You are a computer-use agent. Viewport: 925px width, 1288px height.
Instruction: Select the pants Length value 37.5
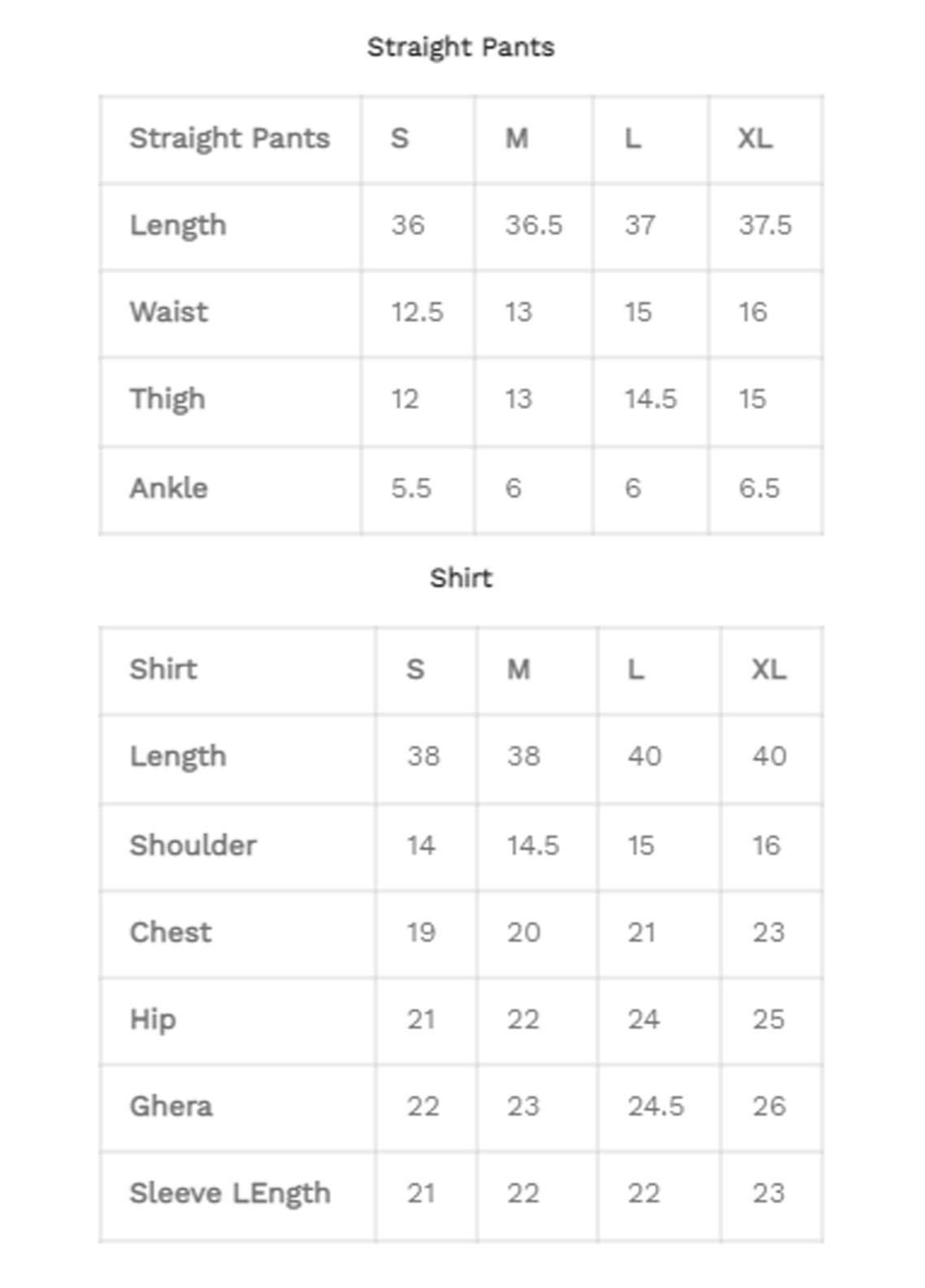tap(765, 224)
